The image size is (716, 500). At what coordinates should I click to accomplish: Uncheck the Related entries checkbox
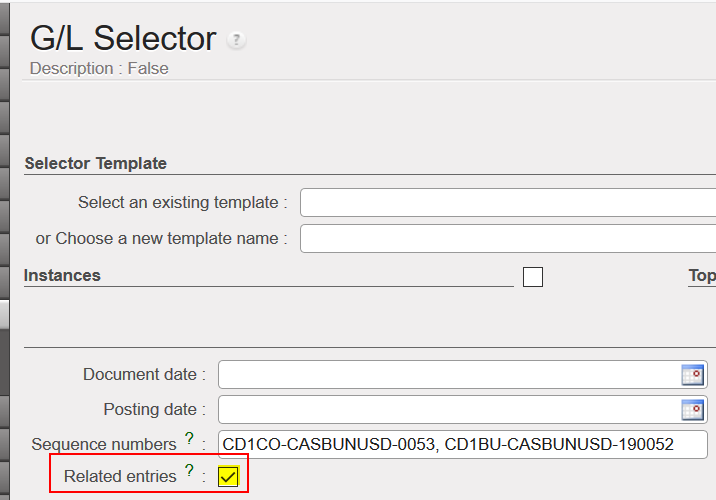click(x=228, y=477)
